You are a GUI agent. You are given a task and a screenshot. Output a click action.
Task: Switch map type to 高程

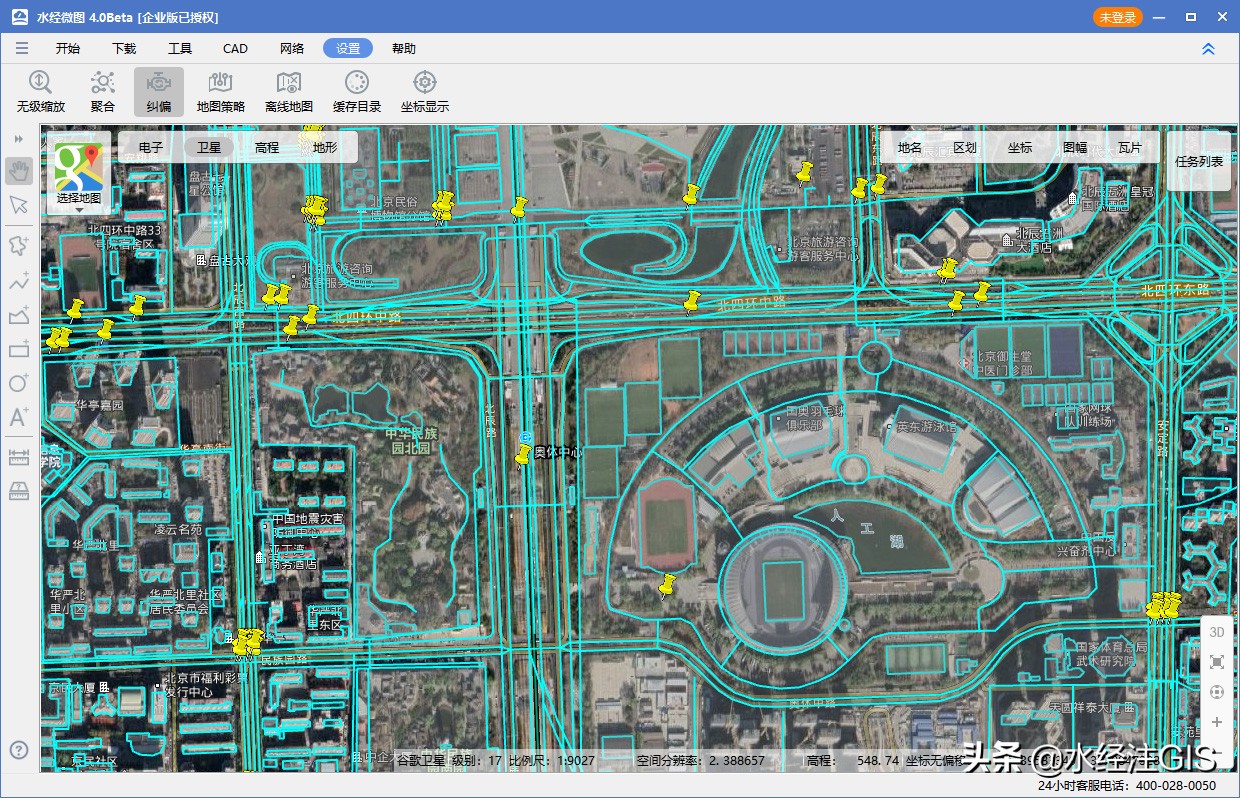(267, 147)
